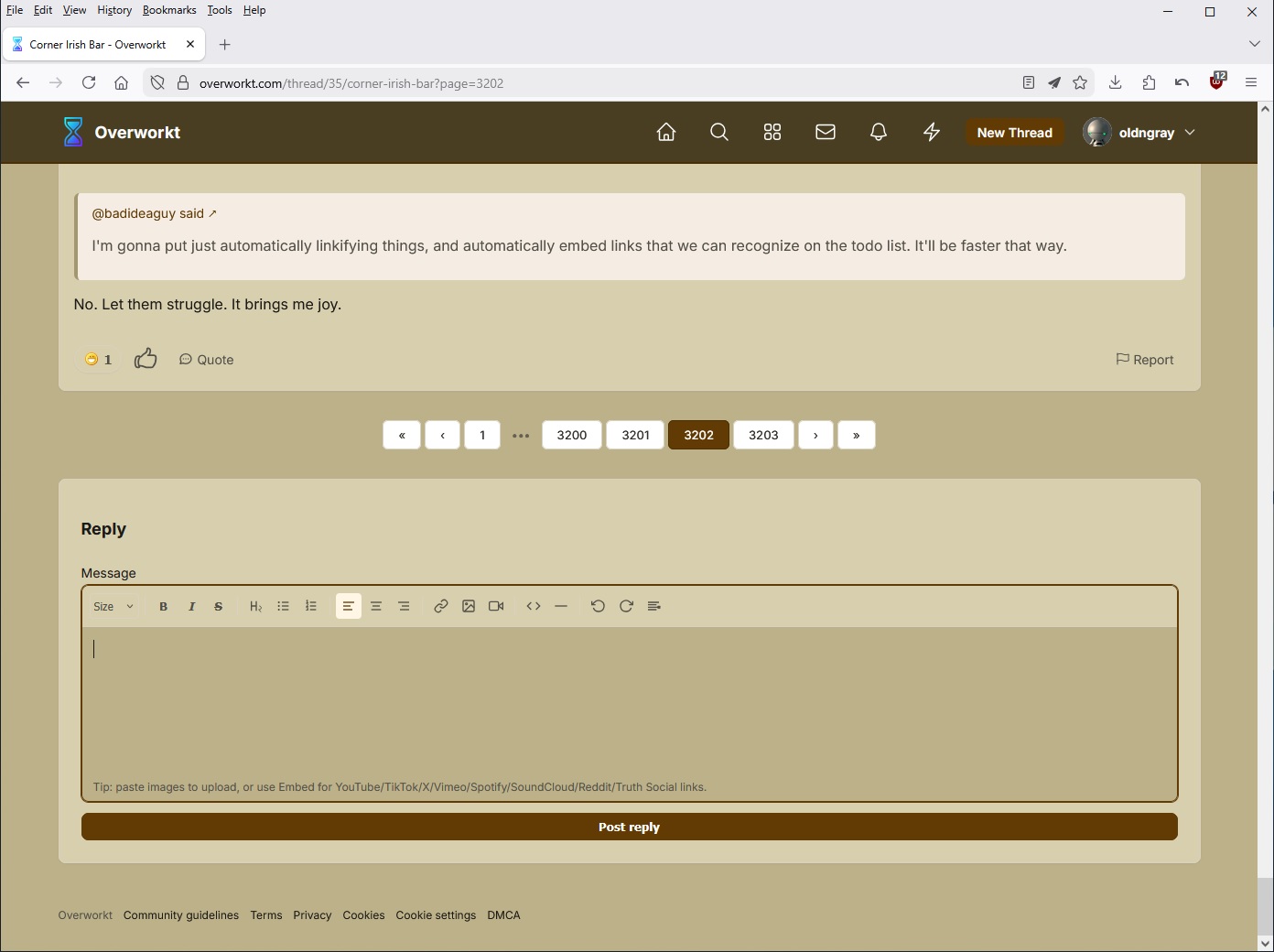This screenshot has height=952, width=1274.
Task: Open the History menu
Action: [x=114, y=10]
